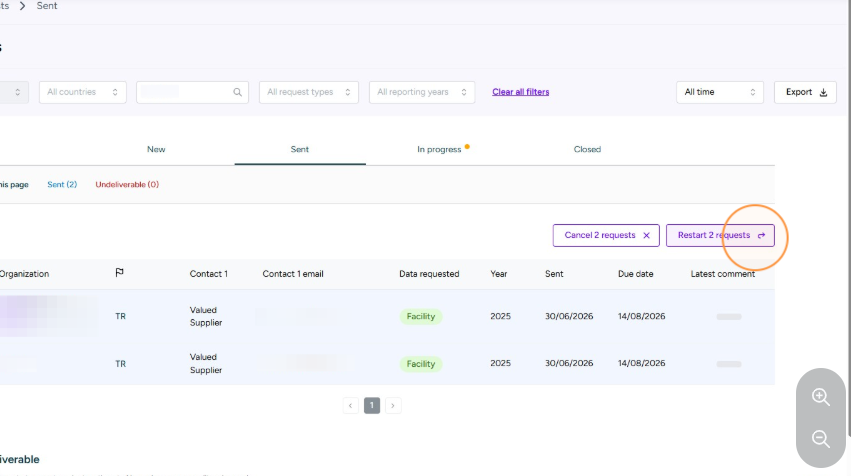
Task: Switch to the Closed tab
Action: coord(587,149)
